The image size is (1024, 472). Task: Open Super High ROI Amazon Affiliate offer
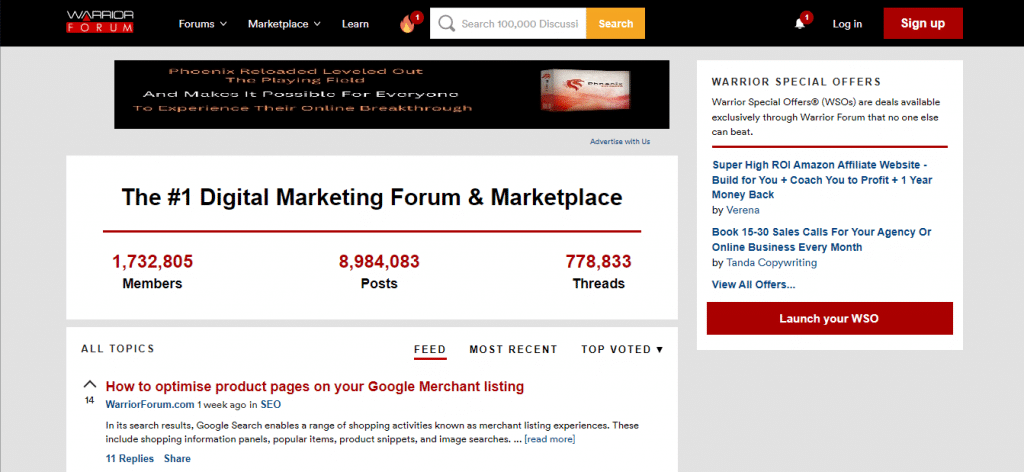point(822,180)
